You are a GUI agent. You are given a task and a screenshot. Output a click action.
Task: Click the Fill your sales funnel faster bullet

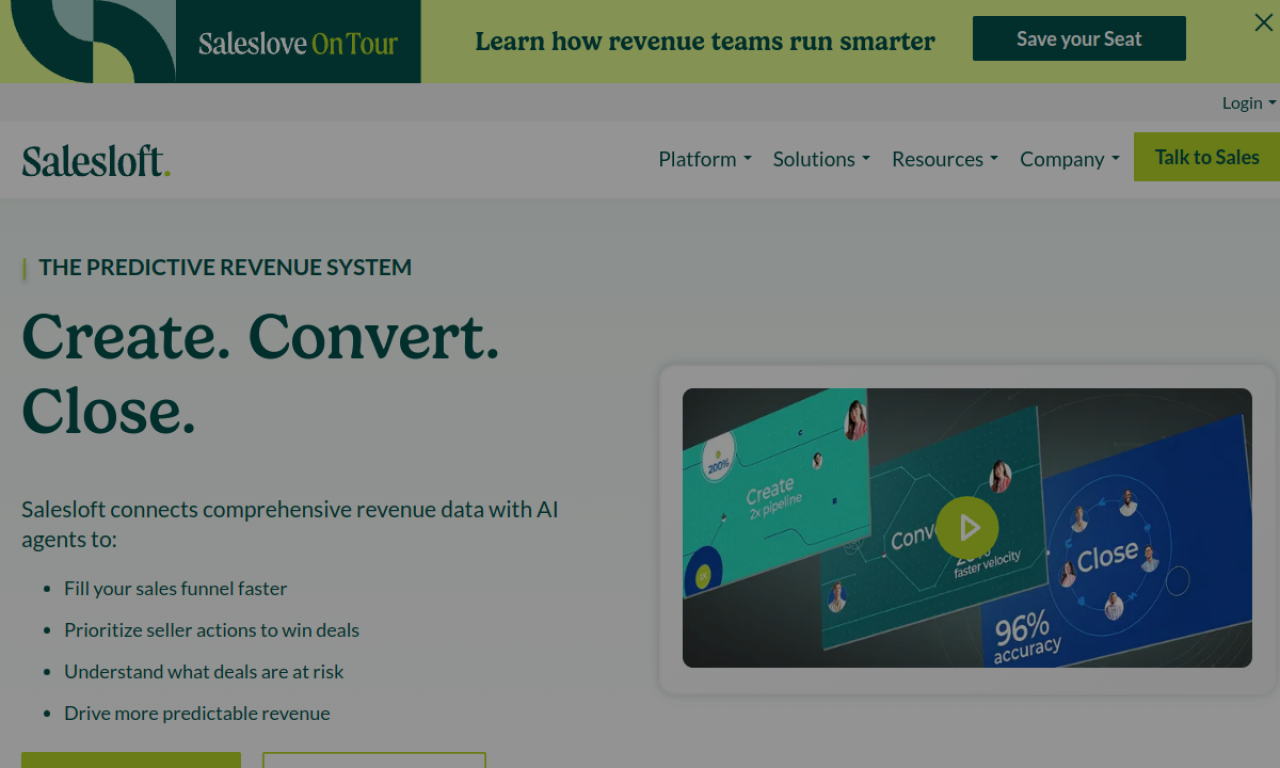[175, 589]
